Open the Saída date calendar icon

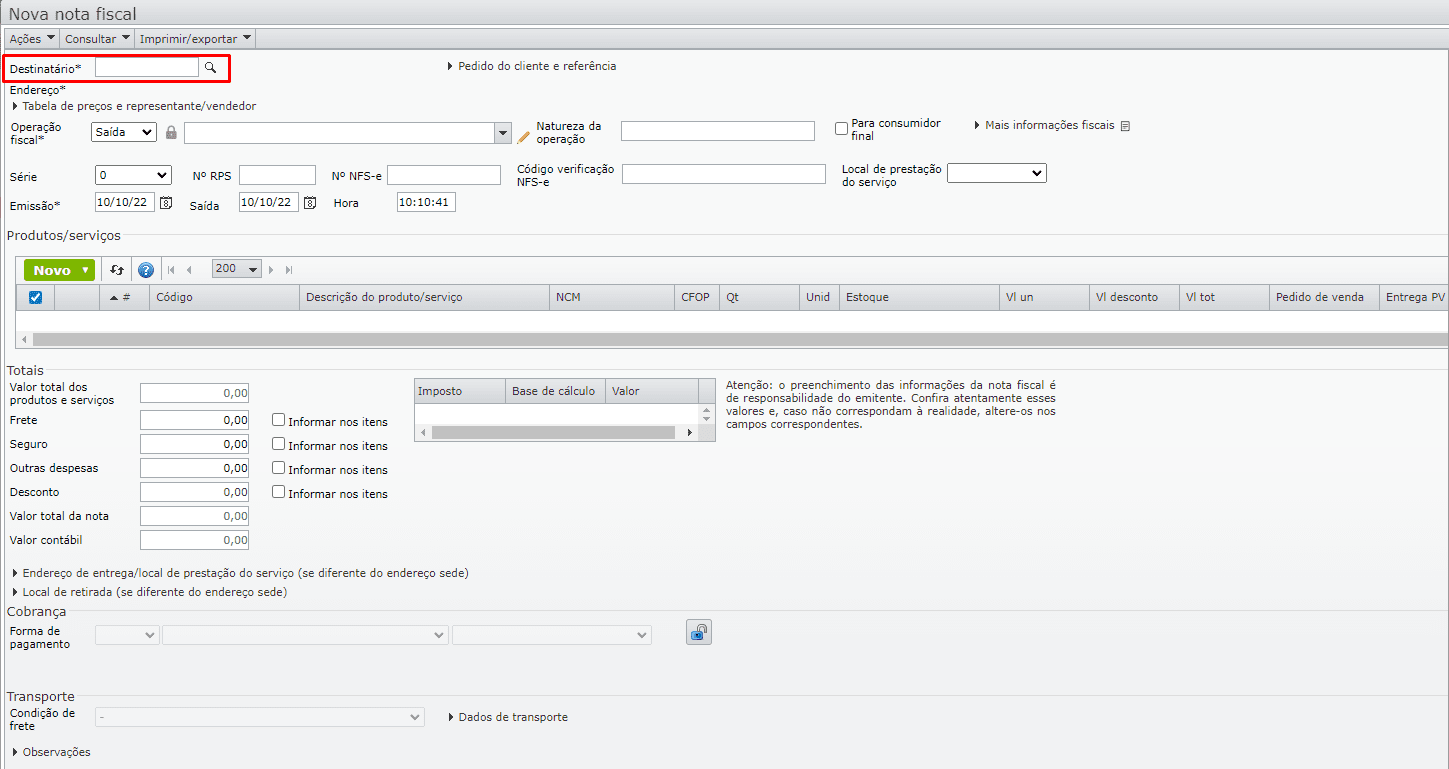pyautogui.click(x=310, y=203)
